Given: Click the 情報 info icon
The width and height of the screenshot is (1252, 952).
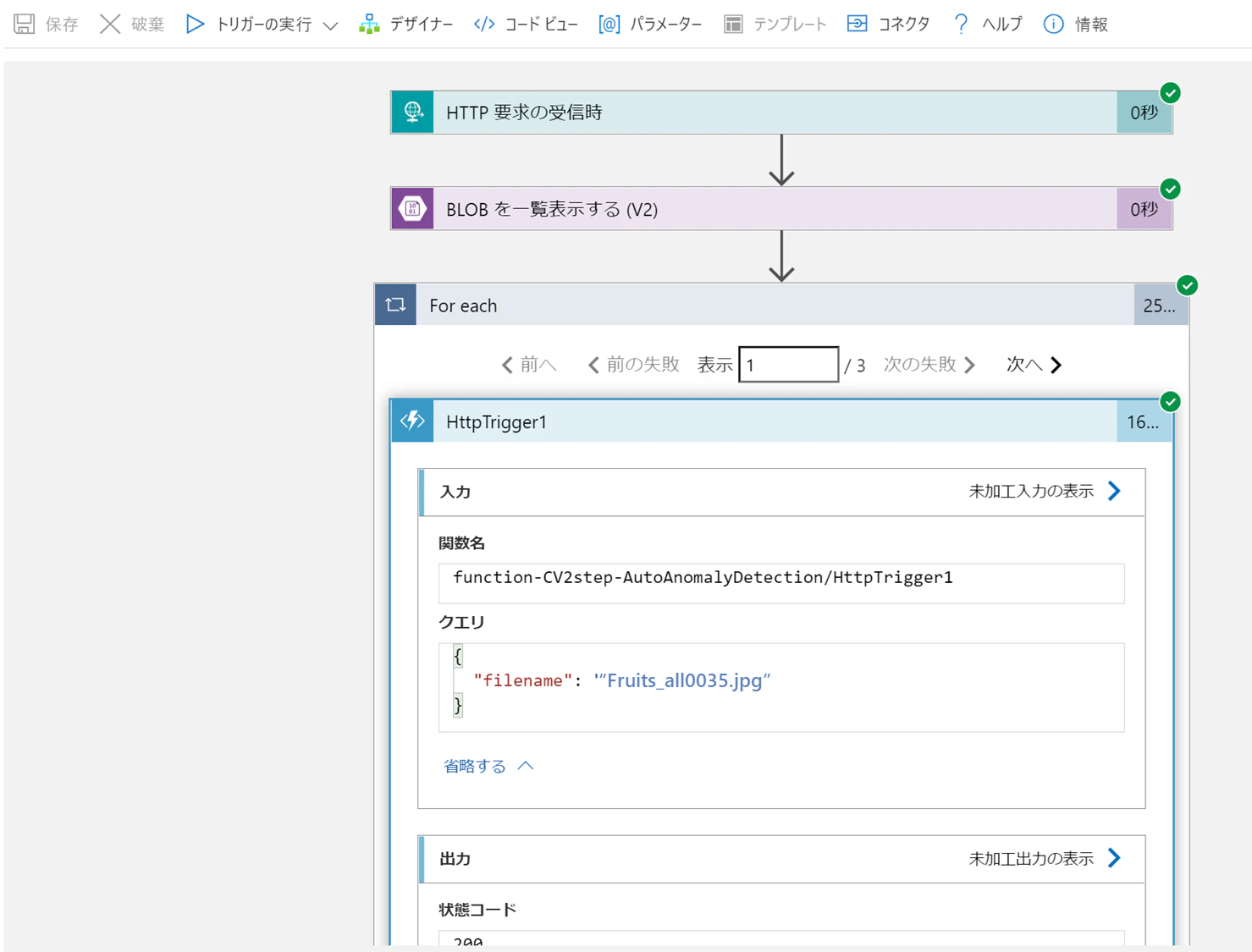Looking at the screenshot, I should pos(1053,24).
